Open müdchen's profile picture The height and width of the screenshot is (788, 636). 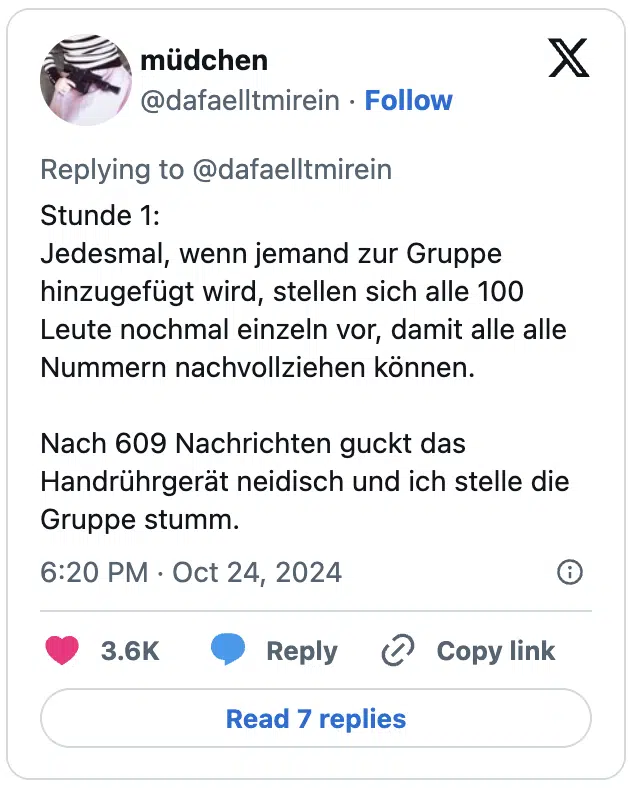(x=86, y=81)
